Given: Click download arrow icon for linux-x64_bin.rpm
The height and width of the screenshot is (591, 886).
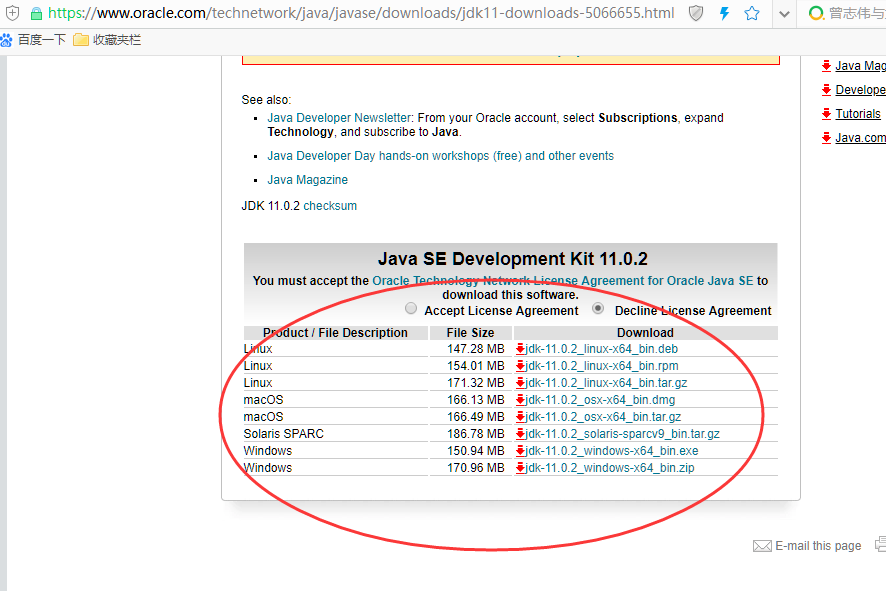Looking at the screenshot, I should pos(520,366).
